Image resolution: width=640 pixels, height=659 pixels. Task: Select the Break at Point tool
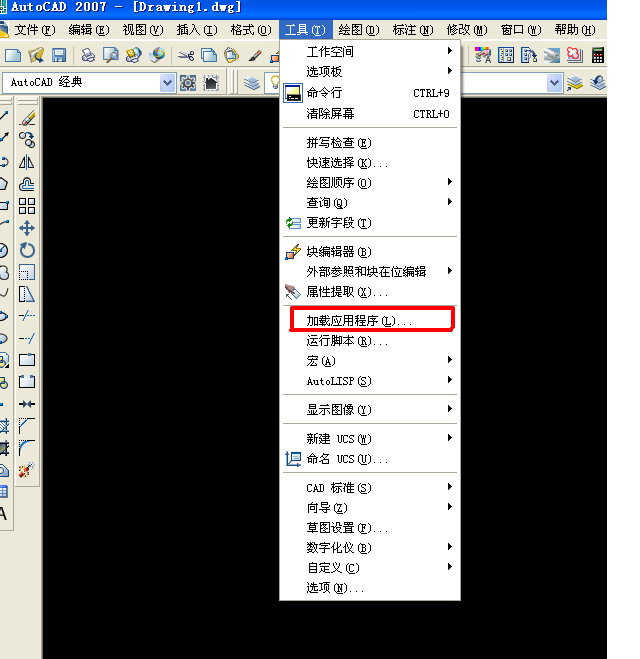27,360
